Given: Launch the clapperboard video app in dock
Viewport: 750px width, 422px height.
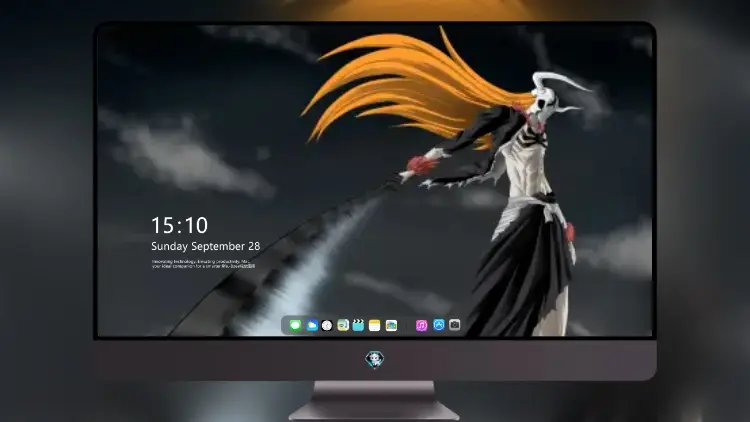Looking at the screenshot, I should [x=358, y=325].
